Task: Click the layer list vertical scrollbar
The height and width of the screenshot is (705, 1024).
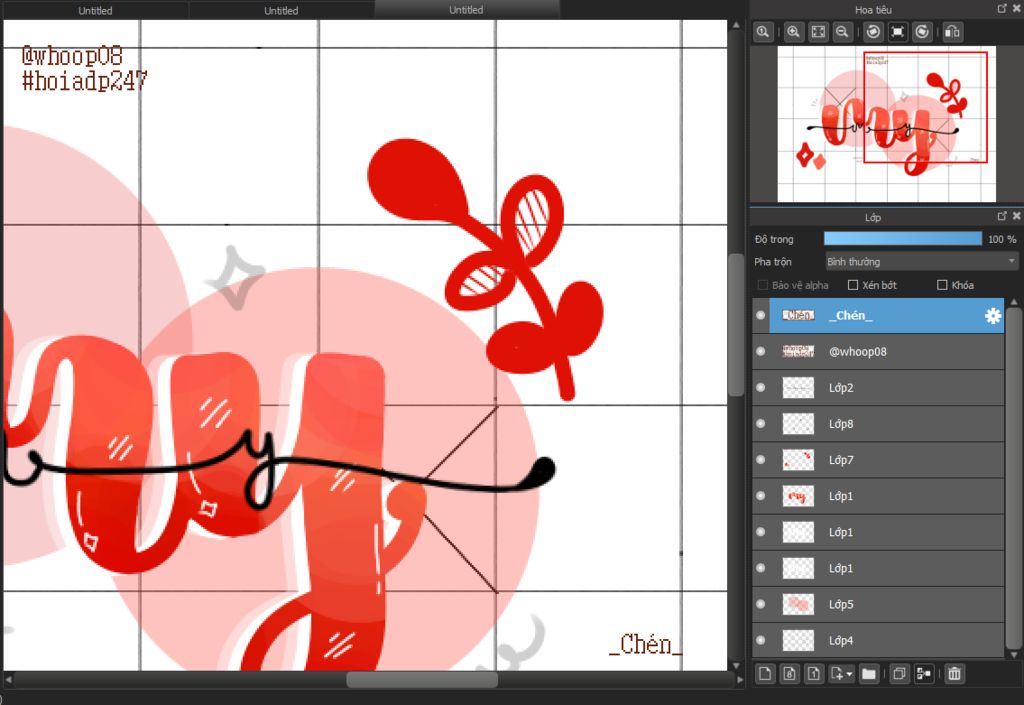Action: (1013, 477)
